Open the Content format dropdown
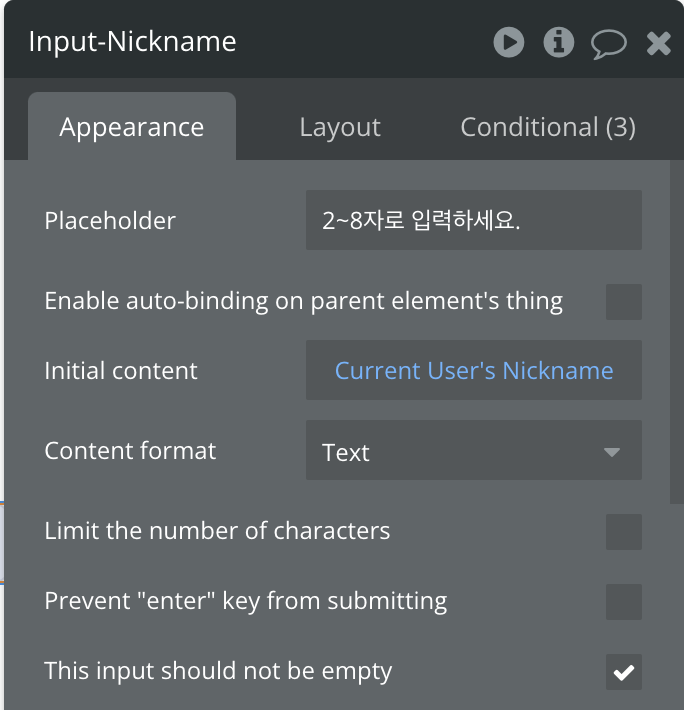 pos(474,450)
